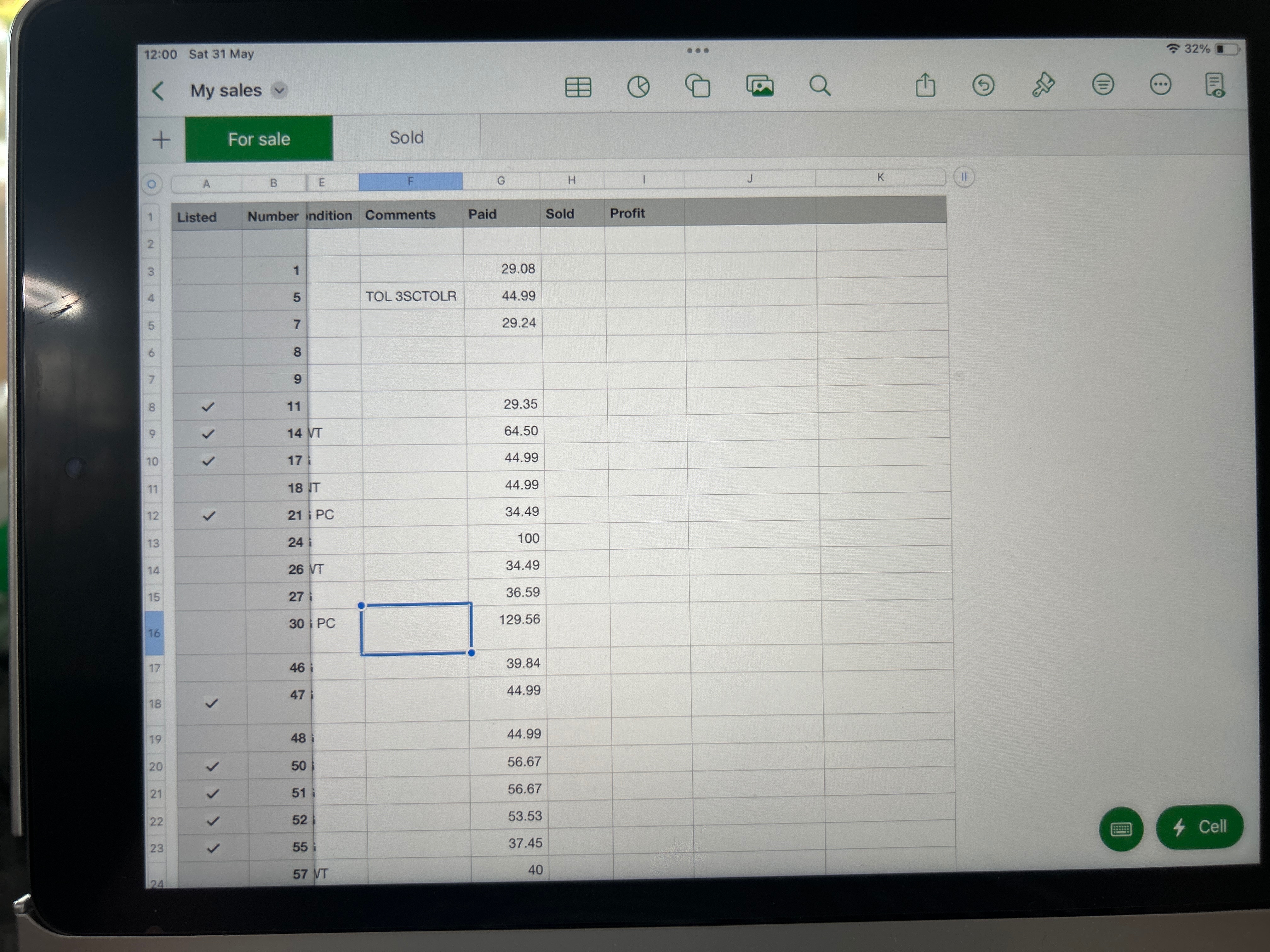Tap the insert shape icon
1270x952 pixels.
tap(698, 87)
